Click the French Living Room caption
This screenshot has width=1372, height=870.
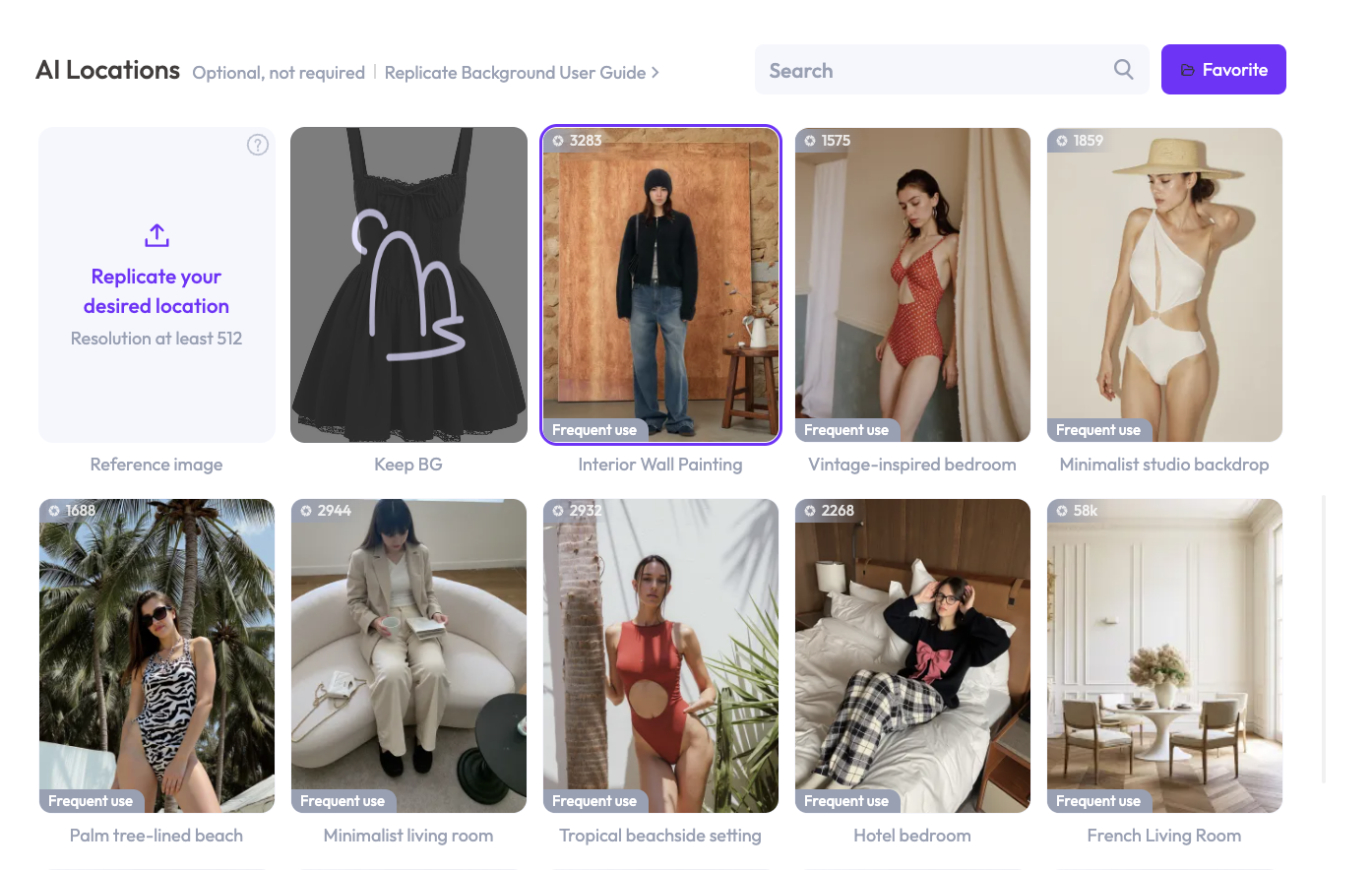[x=1164, y=836]
